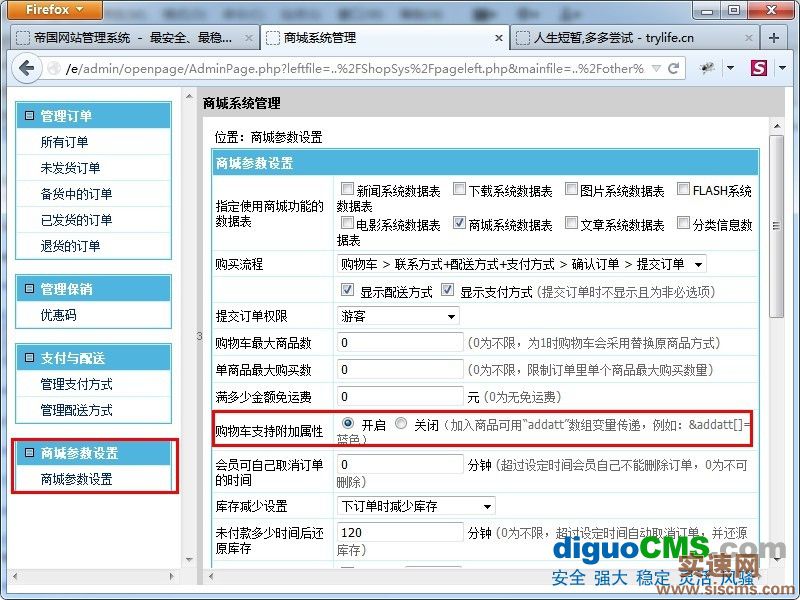Screen dimensions: 800x600
Task: Click the 商城系统管理 page heading
Action: click(242, 104)
